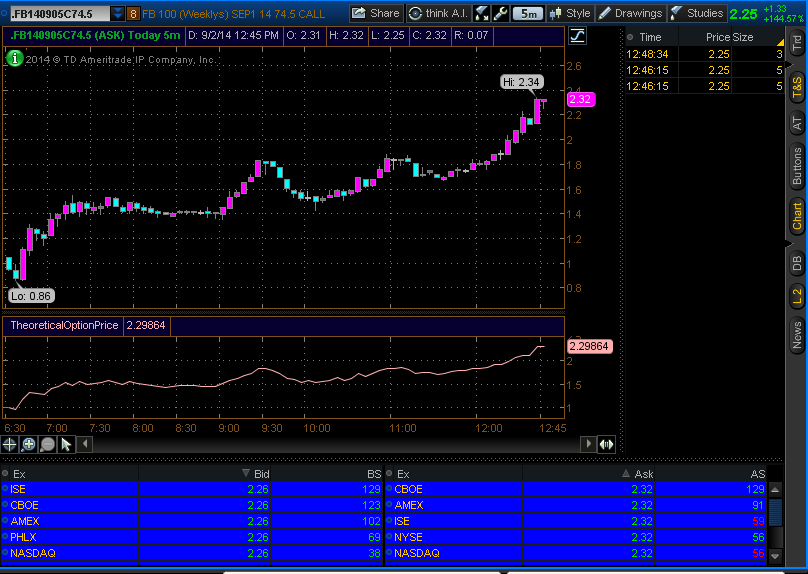Click the scroll chart left arrow
The width and height of the screenshot is (808, 574).
point(85,444)
